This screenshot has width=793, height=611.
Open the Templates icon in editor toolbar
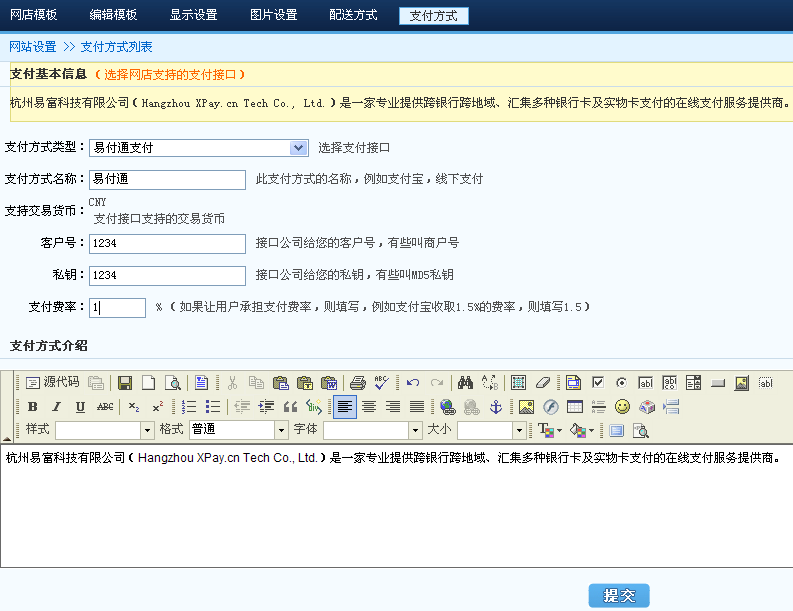201,383
